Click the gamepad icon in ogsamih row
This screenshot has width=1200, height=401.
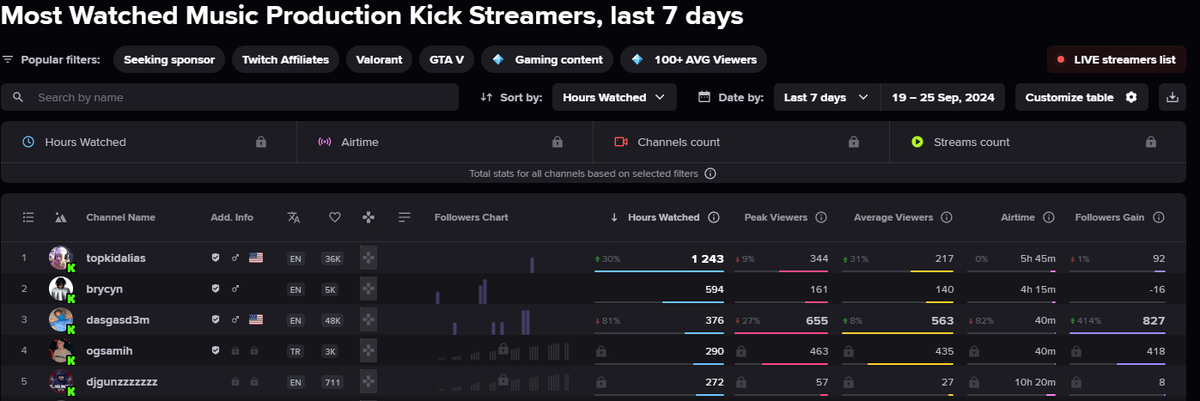point(368,351)
